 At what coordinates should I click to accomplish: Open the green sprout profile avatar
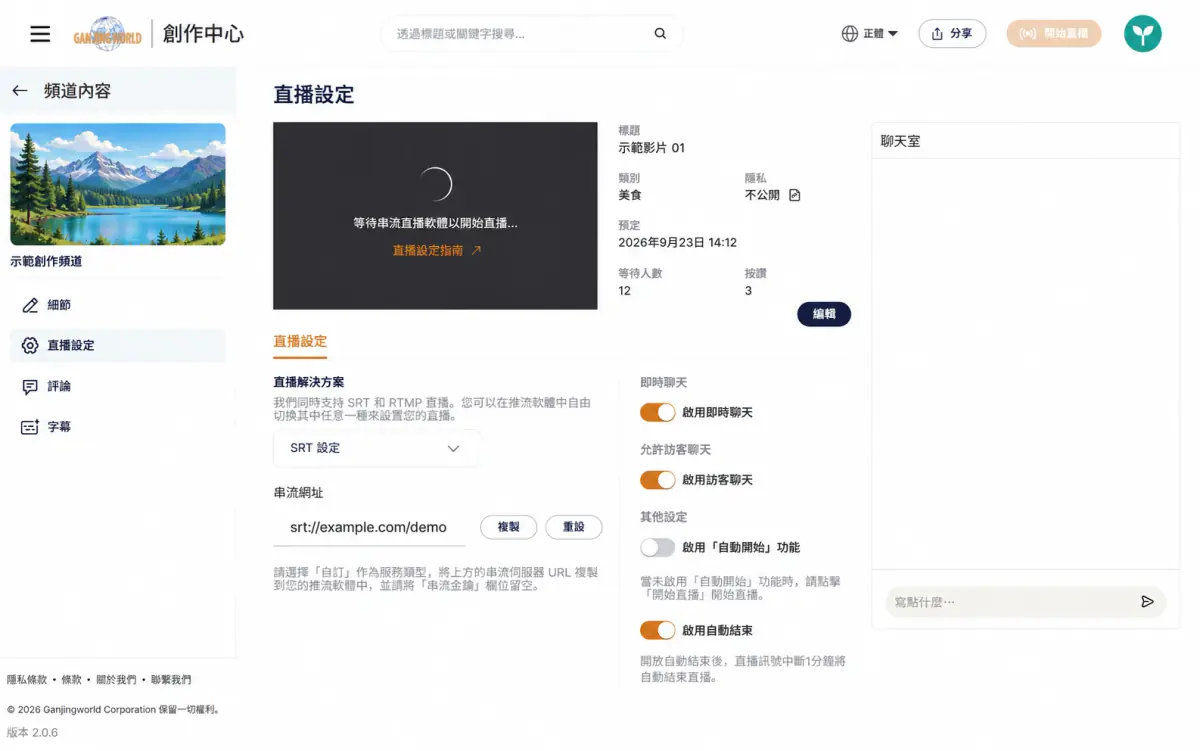coord(1143,34)
